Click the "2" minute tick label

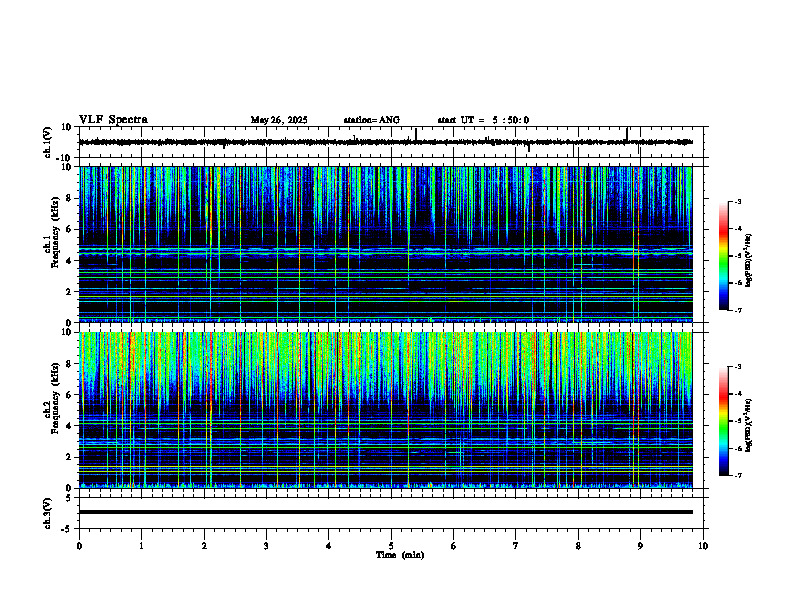(x=204, y=546)
